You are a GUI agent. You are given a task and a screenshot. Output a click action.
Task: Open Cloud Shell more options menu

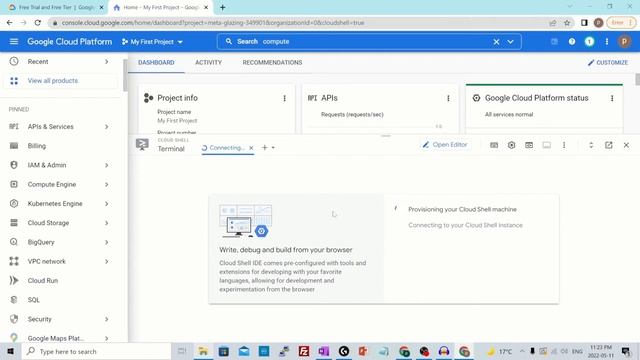(564, 145)
